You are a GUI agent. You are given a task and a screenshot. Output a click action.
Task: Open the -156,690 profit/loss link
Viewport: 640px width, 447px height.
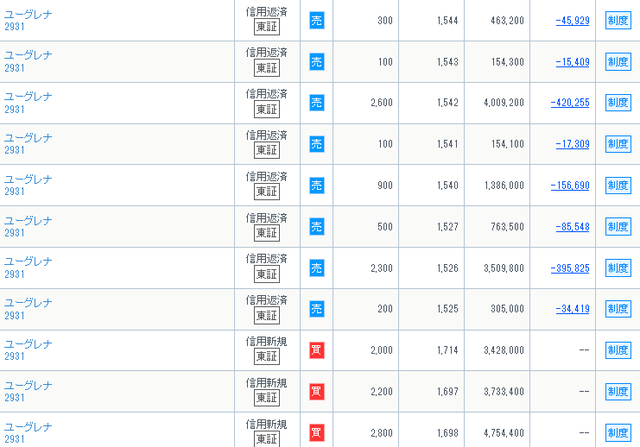click(570, 185)
